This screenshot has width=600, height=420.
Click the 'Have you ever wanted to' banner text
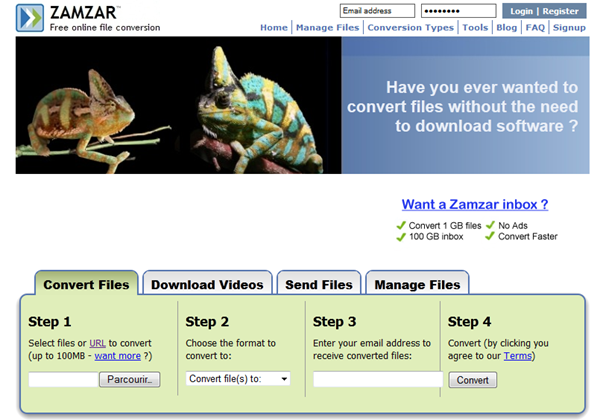coord(482,87)
